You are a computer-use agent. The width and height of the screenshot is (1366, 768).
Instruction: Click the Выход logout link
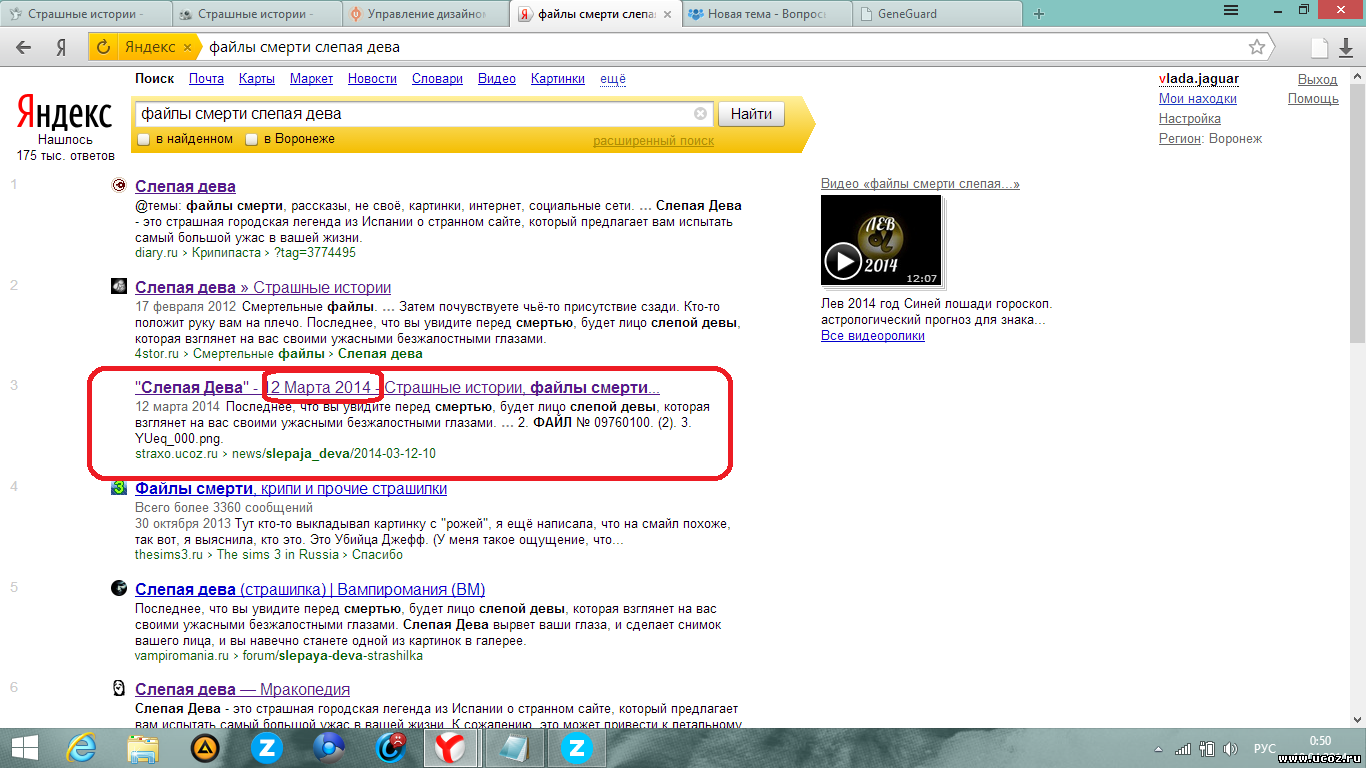coord(1317,79)
